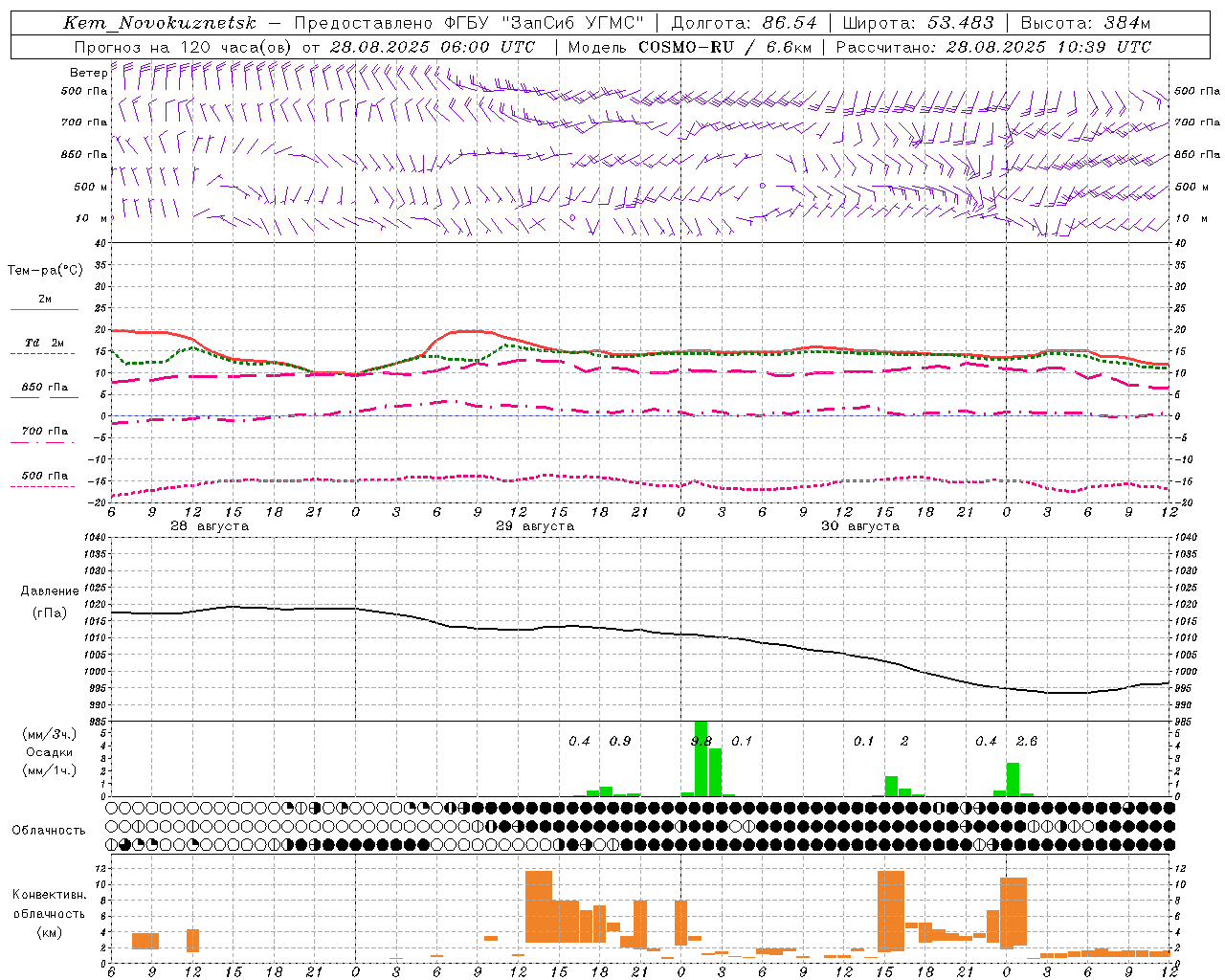
Task: Click the Ветер panel label
Action: coord(88,73)
